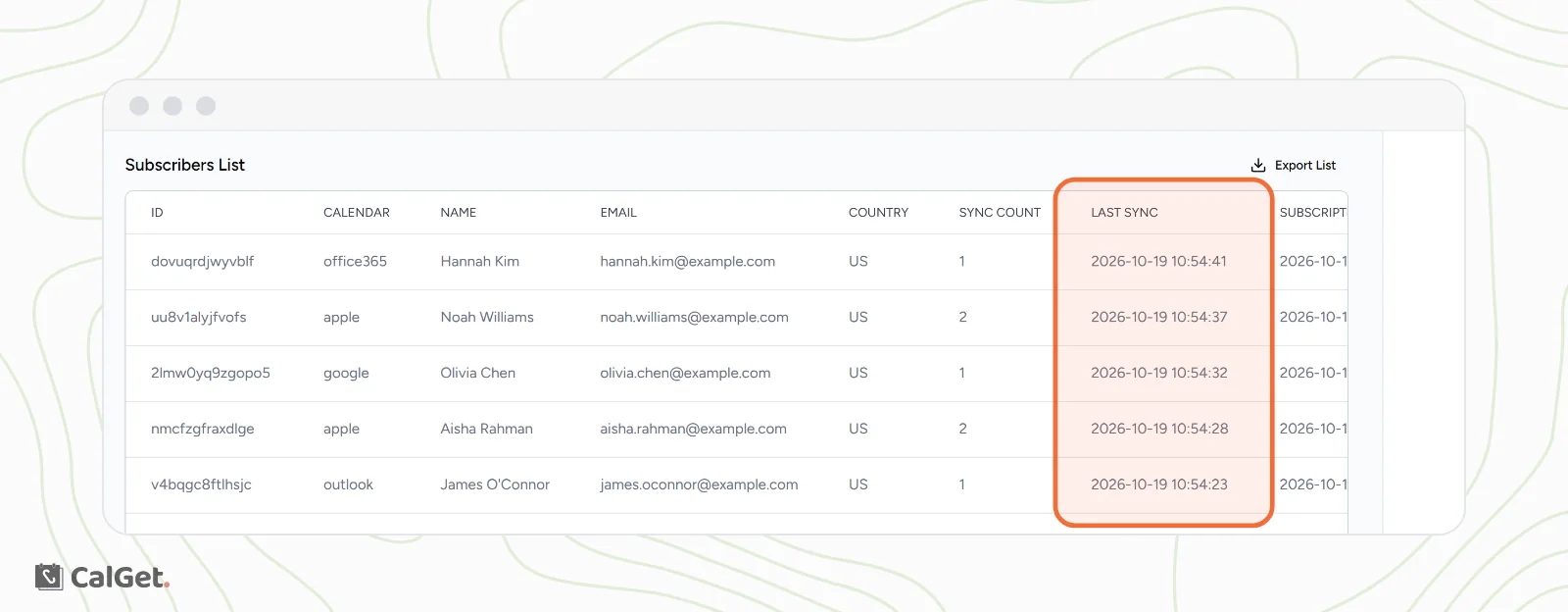Click the EMAIL column header
Image resolution: width=1568 pixels, height=612 pixels.
tap(618, 212)
